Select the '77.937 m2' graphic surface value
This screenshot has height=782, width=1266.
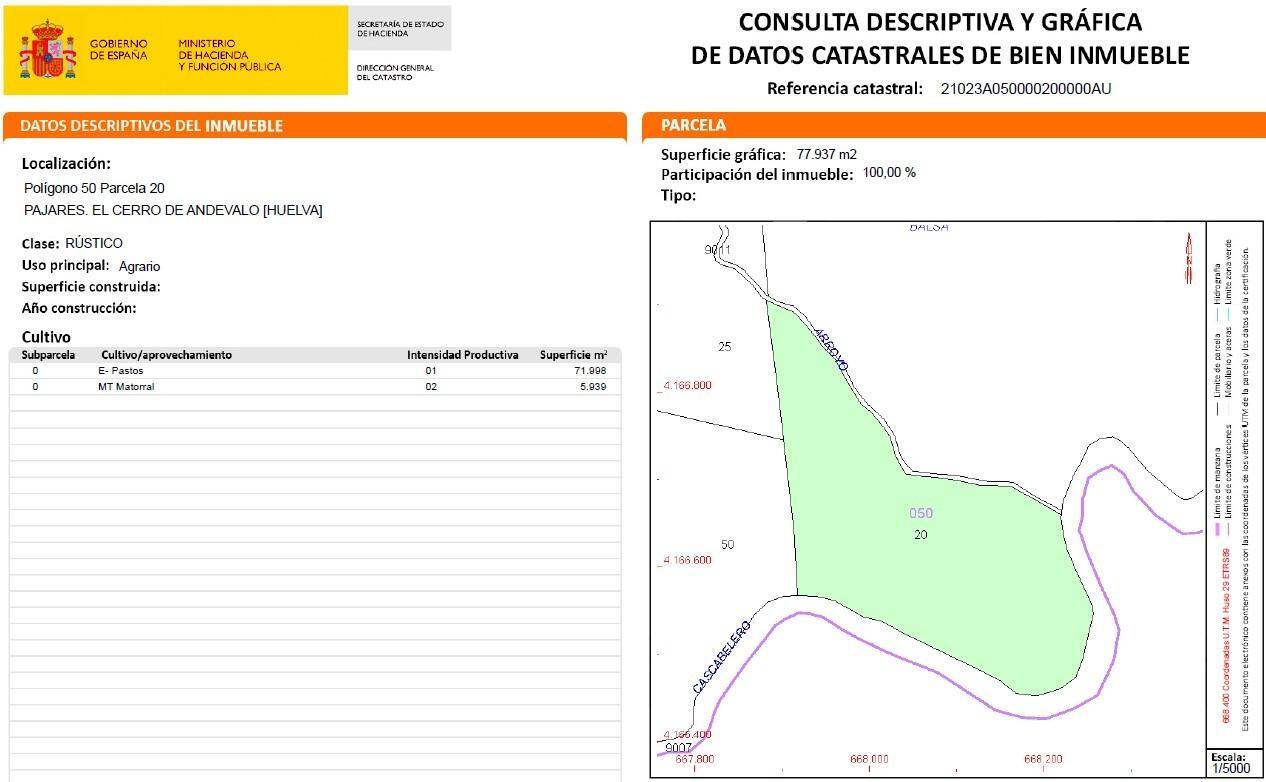click(827, 154)
